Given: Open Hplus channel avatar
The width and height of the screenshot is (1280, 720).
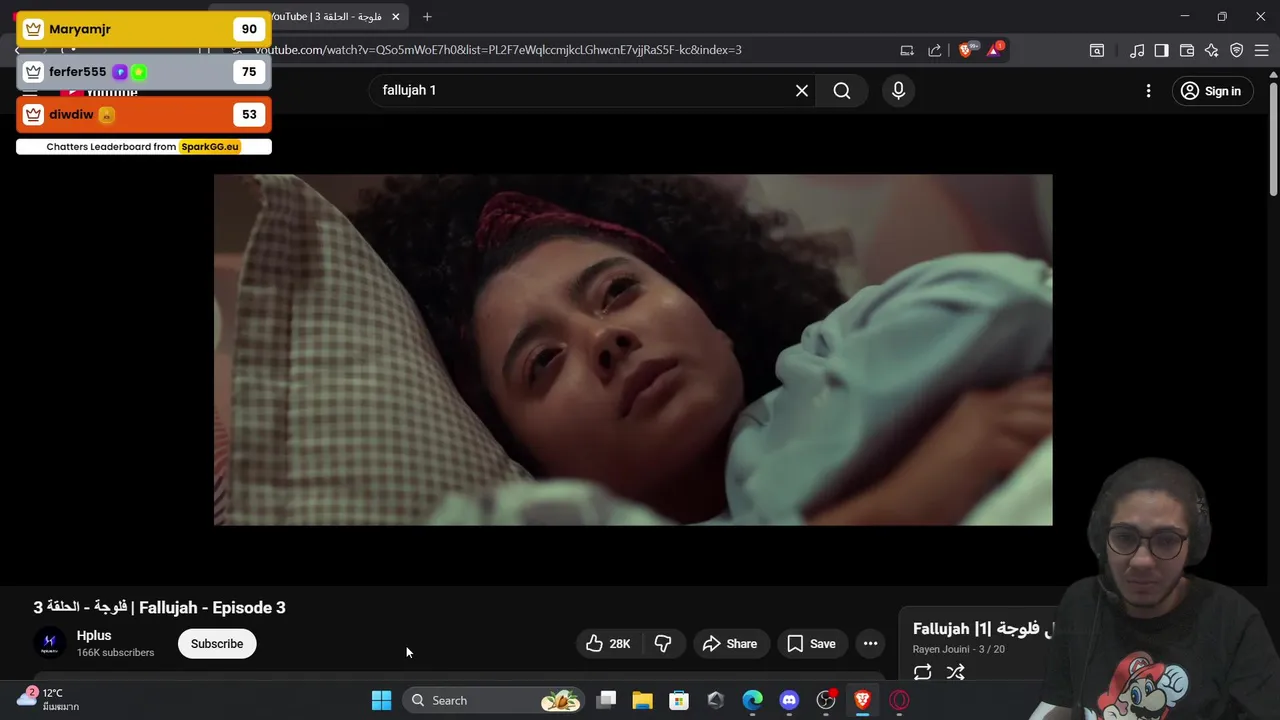Looking at the screenshot, I should click(x=50, y=644).
